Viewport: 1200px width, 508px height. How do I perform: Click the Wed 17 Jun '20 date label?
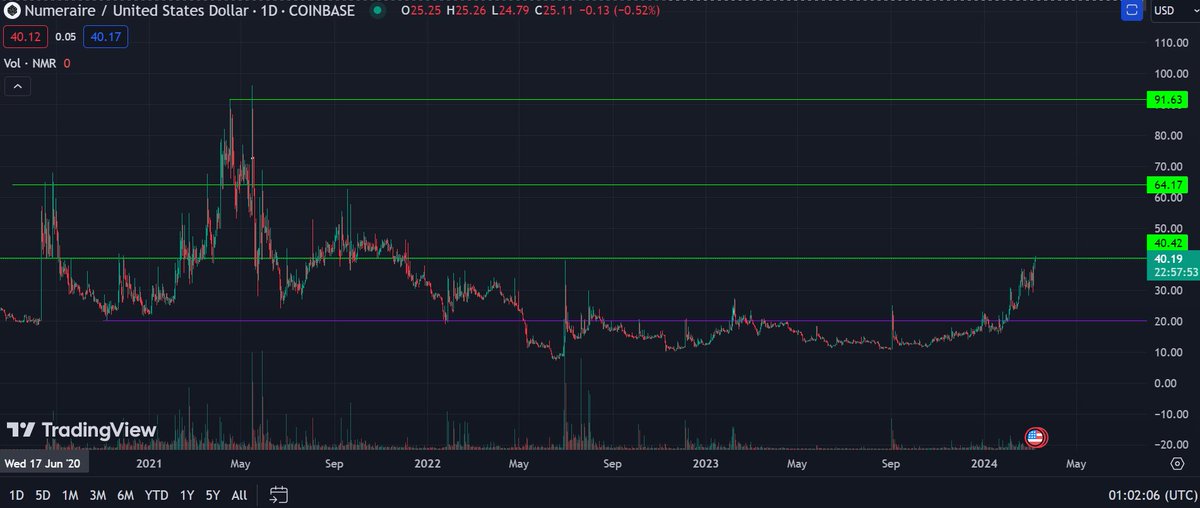tap(45, 464)
